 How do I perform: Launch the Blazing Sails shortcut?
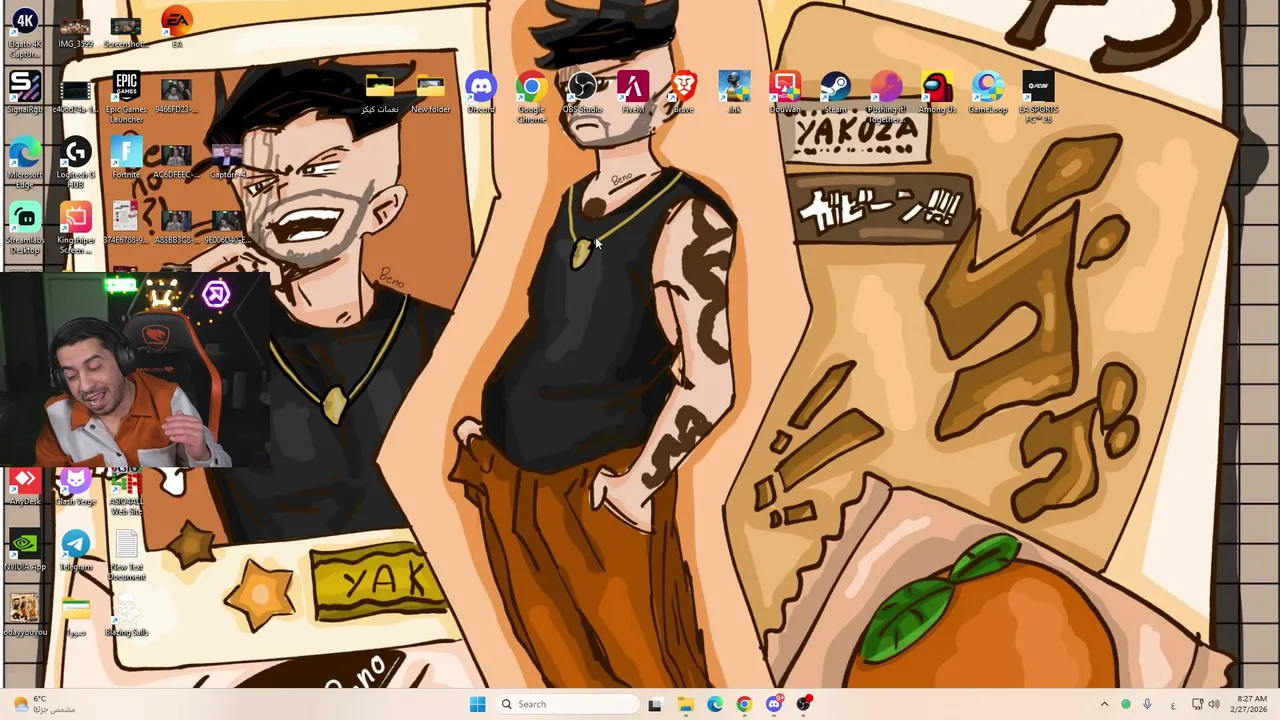(126, 616)
